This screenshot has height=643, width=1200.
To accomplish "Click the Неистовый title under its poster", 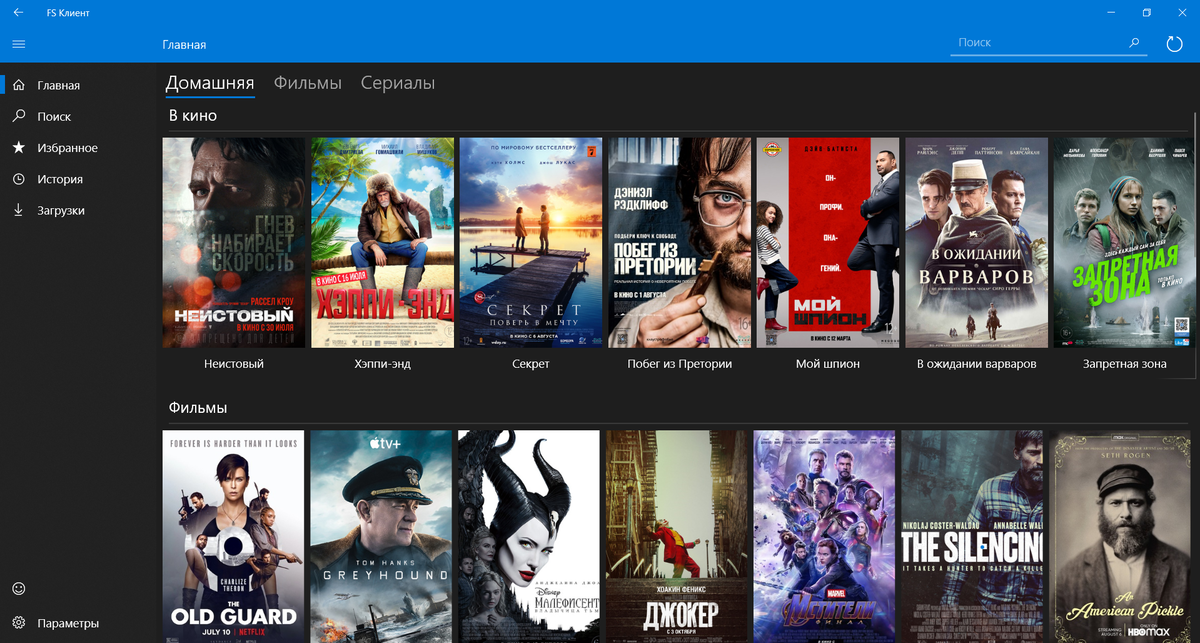I will 233,364.
